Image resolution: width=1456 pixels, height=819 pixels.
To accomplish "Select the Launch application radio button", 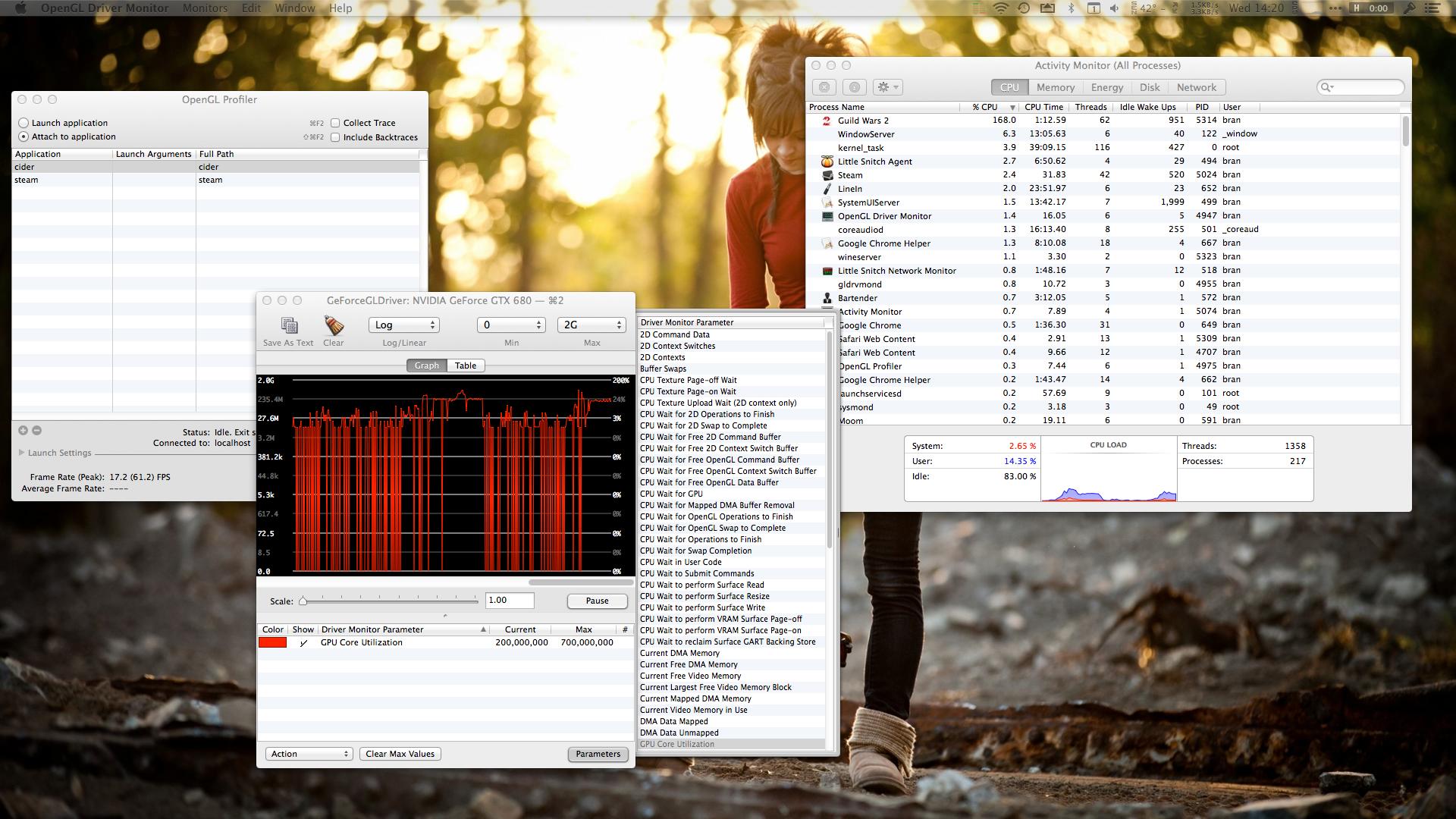I will 24,123.
